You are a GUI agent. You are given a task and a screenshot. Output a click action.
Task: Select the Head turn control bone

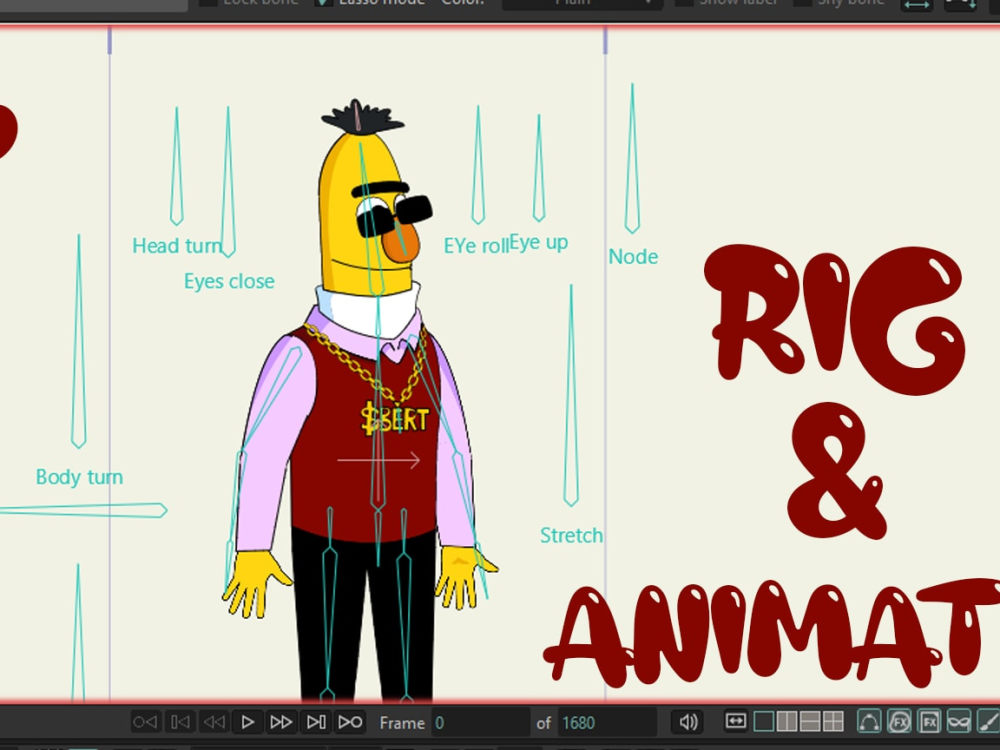point(177,166)
